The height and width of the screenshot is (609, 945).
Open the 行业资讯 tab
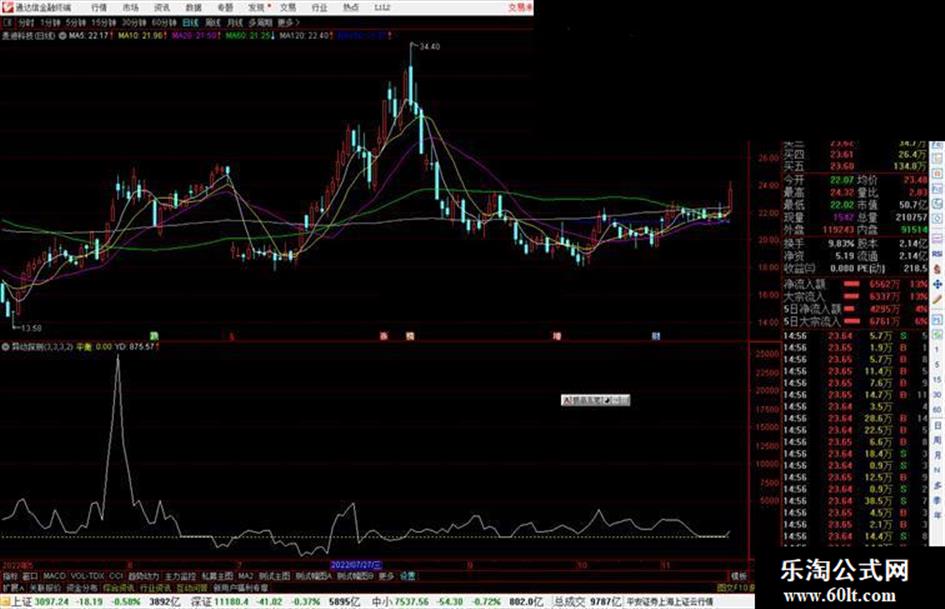(155, 587)
